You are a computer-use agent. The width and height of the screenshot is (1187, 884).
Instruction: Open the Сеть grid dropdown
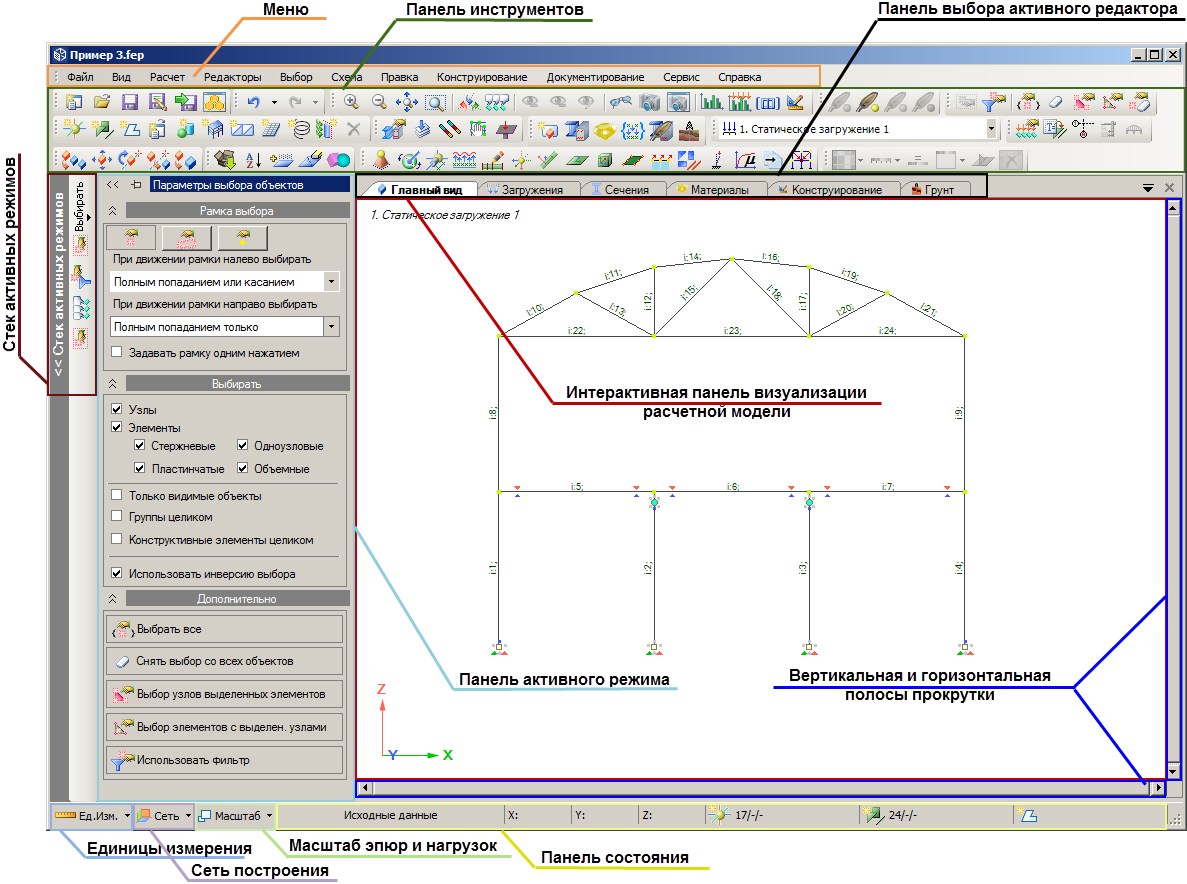click(x=188, y=815)
